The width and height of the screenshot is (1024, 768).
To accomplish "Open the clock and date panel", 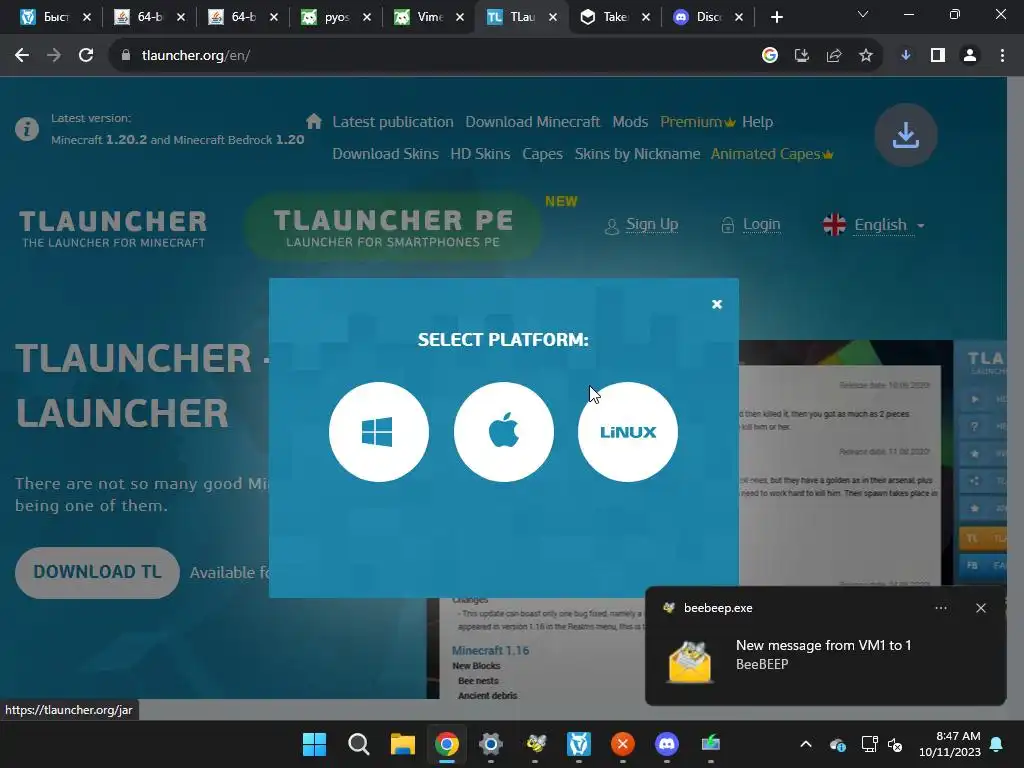I will pyautogui.click(x=950, y=744).
